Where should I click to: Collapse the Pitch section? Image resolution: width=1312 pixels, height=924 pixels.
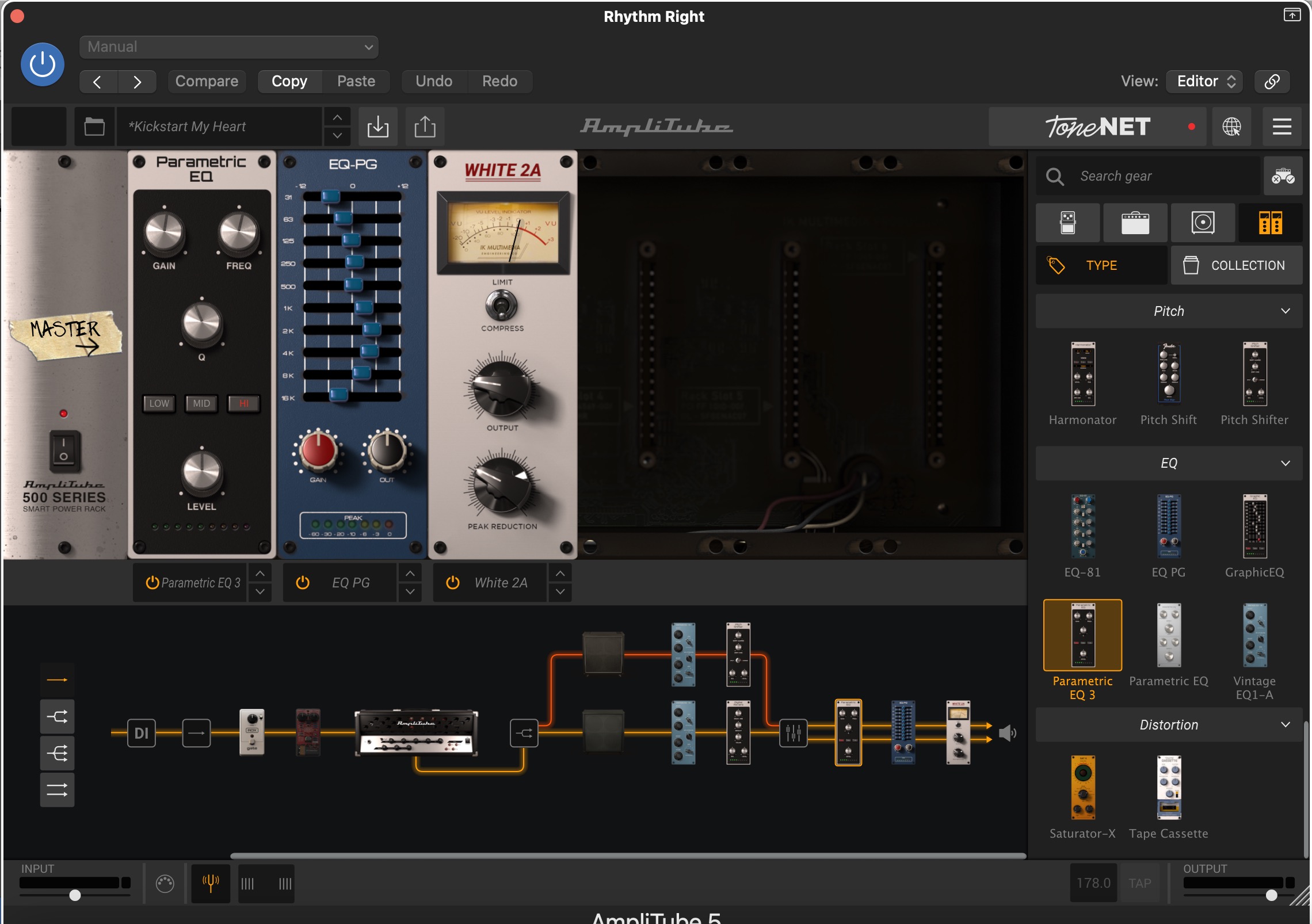1169,311
